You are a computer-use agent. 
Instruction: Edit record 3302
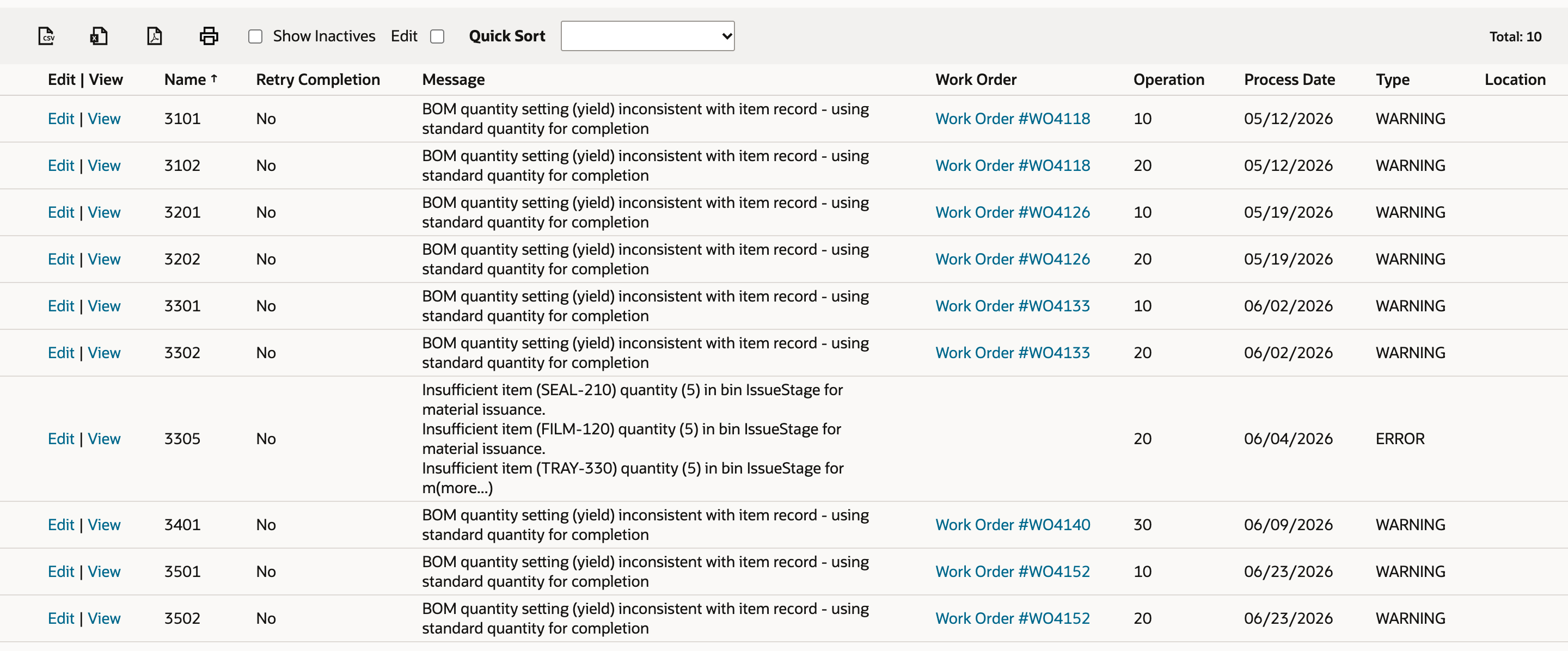(61, 353)
